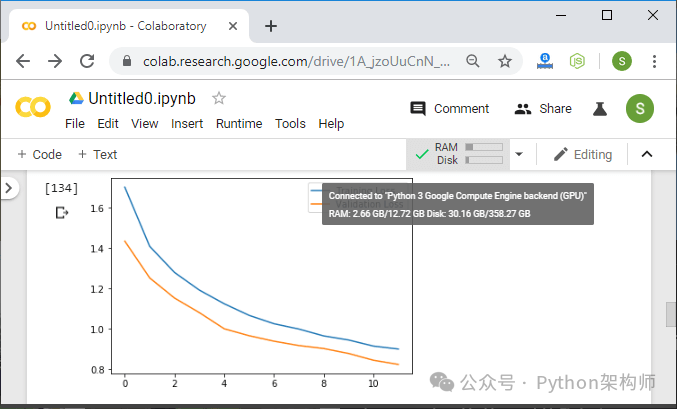Image resolution: width=677 pixels, height=409 pixels.
Task: Click the RAM Disk resource indicator
Action: (458, 154)
